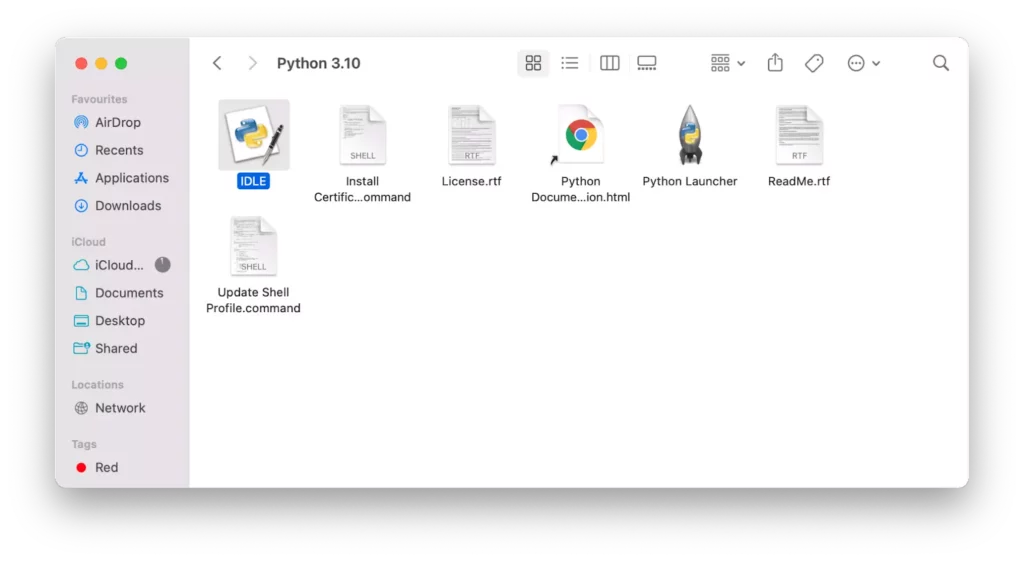1024x561 pixels.
Task: Open Finder search with magnifier icon
Action: click(x=940, y=63)
